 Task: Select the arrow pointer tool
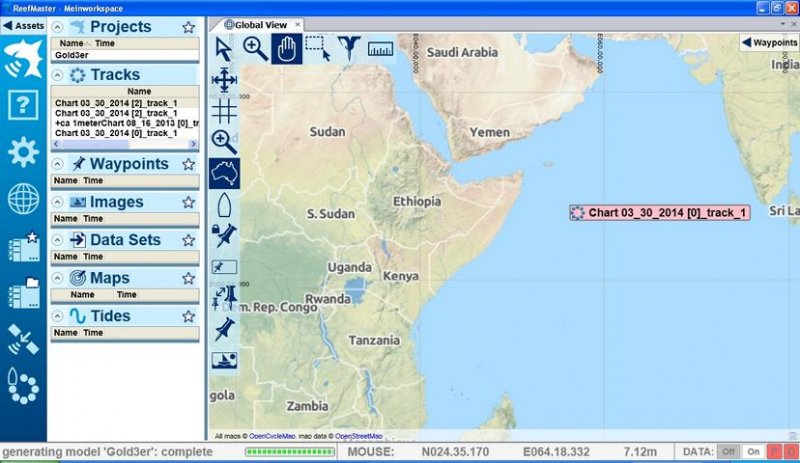point(224,48)
